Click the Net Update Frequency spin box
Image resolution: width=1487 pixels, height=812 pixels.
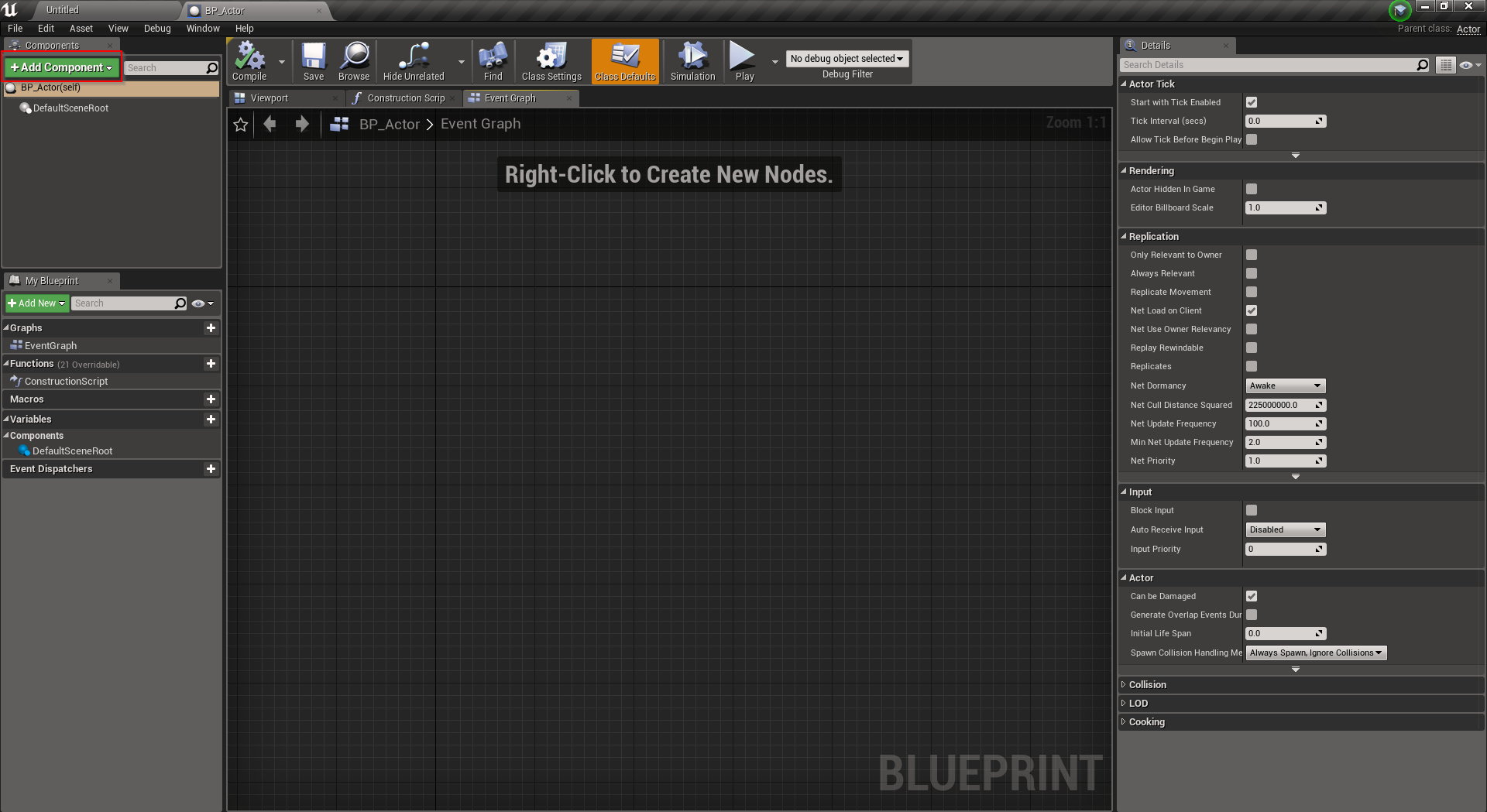click(1285, 424)
